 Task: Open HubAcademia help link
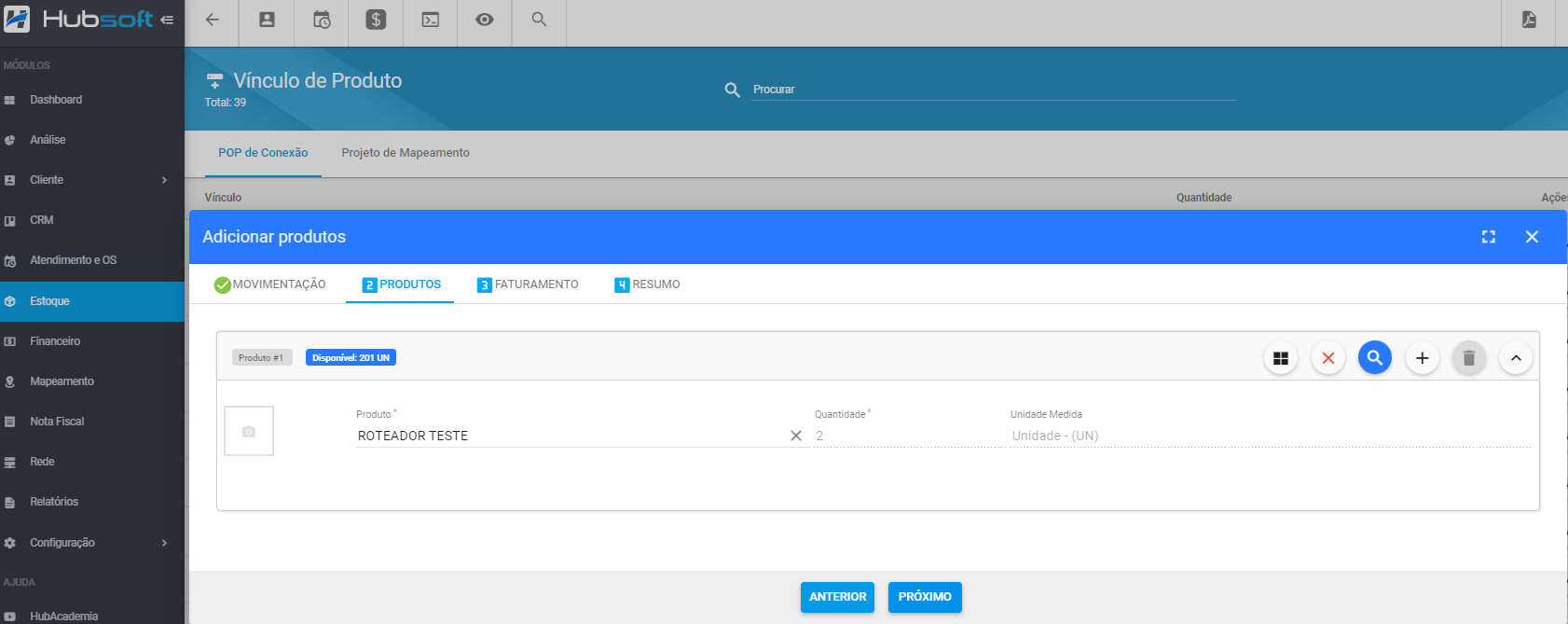click(92, 616)
